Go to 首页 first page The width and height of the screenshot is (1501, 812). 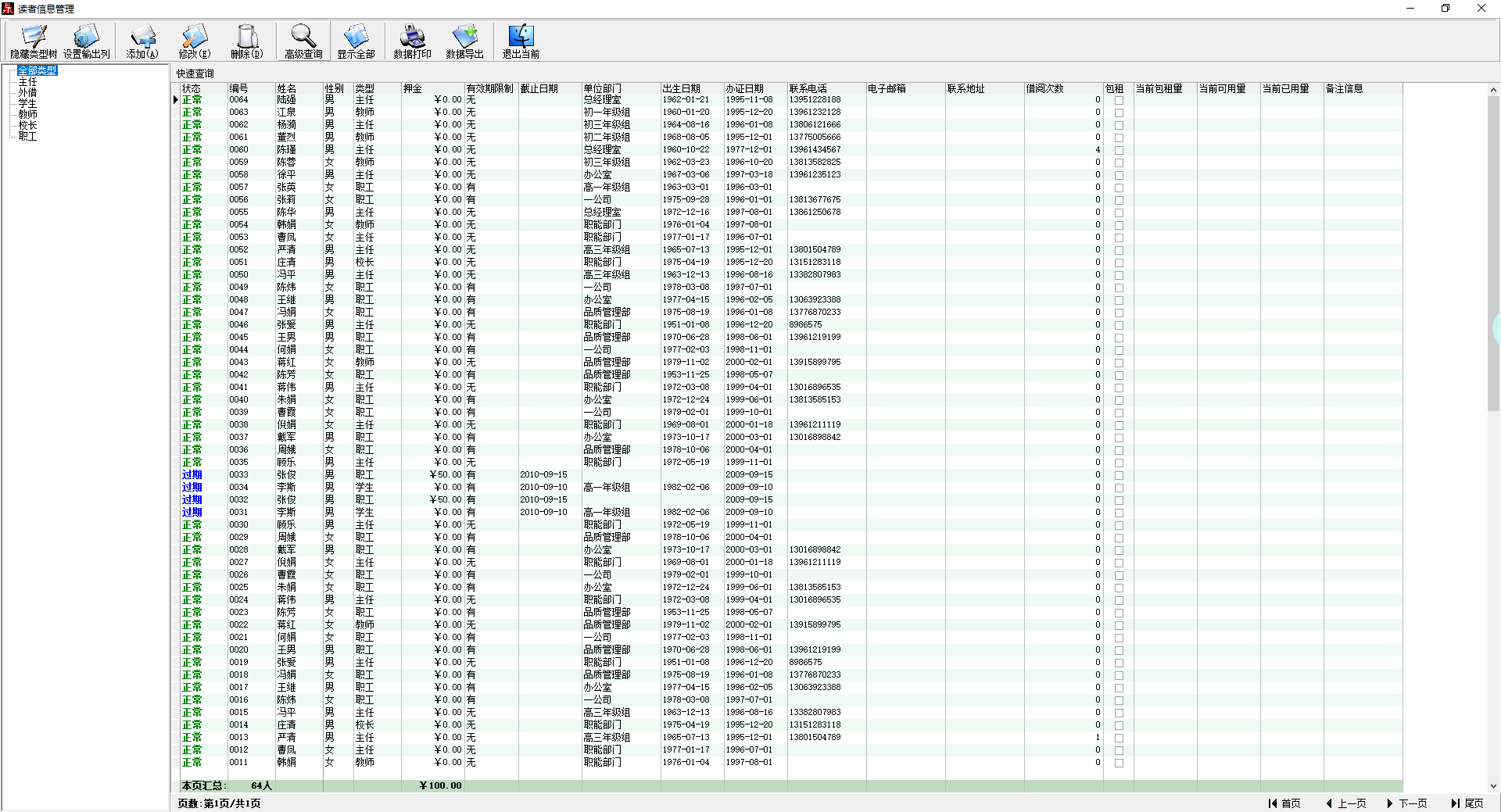(x=1284, y=803)
